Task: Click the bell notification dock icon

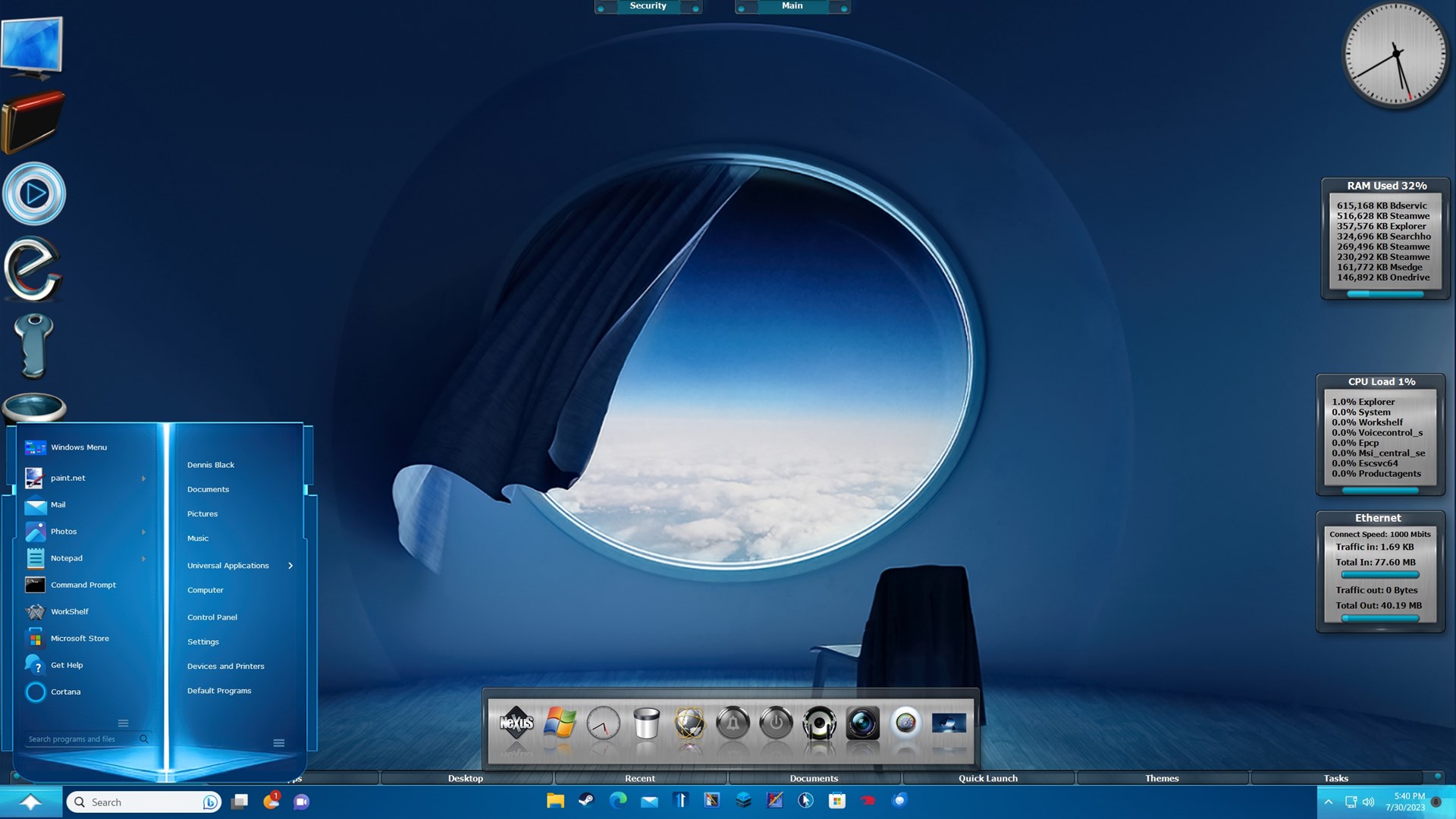Action: tap(733, 723)
